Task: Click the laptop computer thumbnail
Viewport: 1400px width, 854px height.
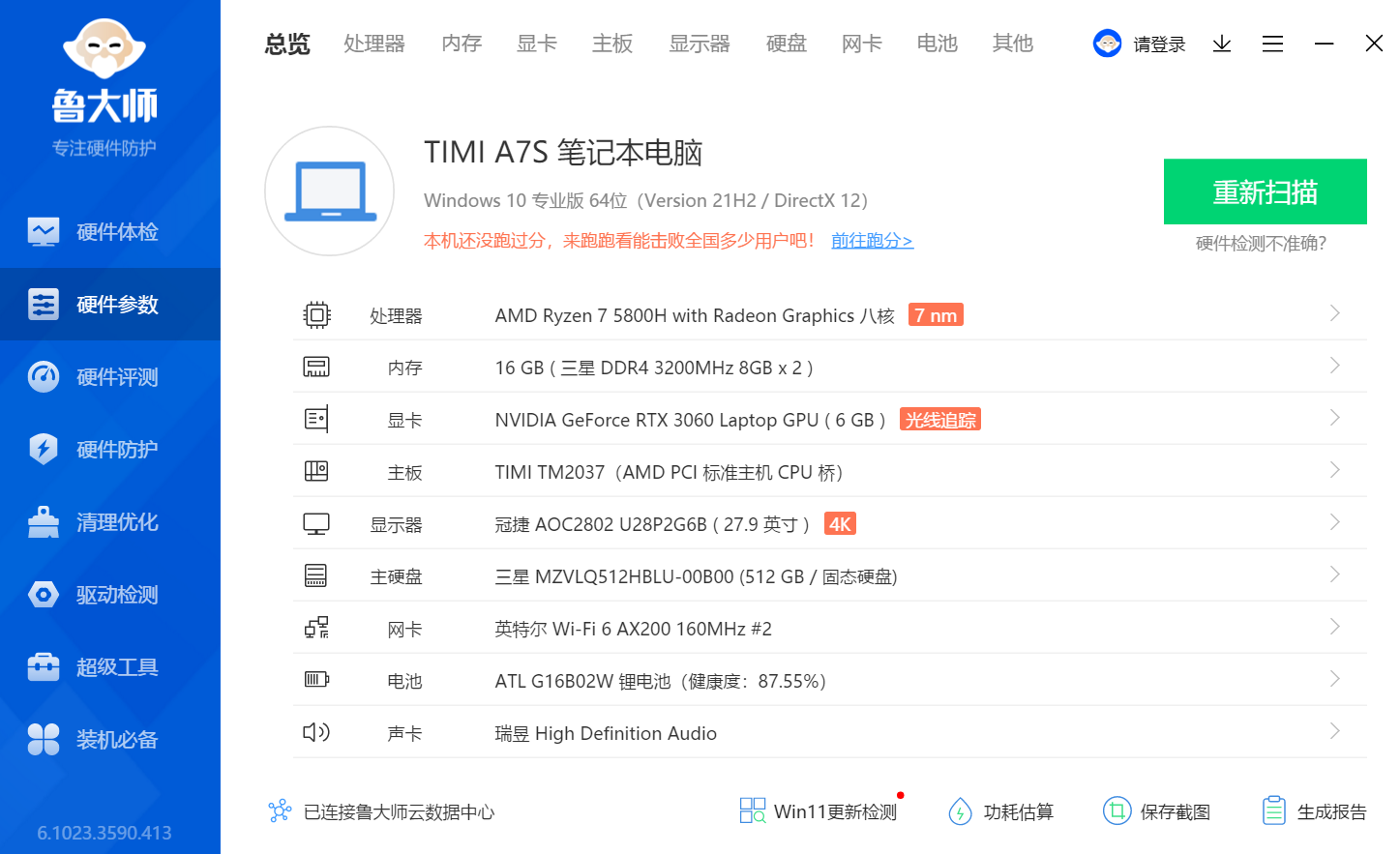Action: point(330,191)
